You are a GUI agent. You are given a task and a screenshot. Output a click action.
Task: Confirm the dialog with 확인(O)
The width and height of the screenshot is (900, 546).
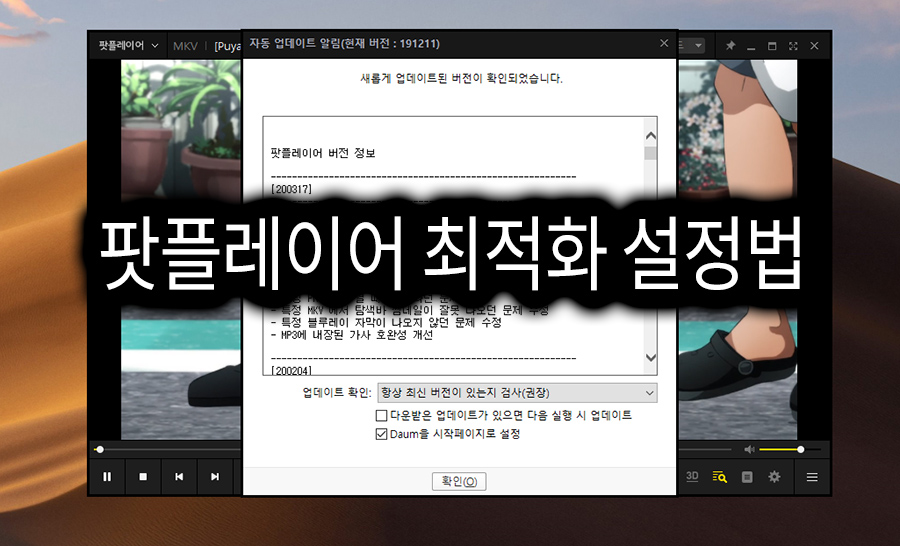459,481
